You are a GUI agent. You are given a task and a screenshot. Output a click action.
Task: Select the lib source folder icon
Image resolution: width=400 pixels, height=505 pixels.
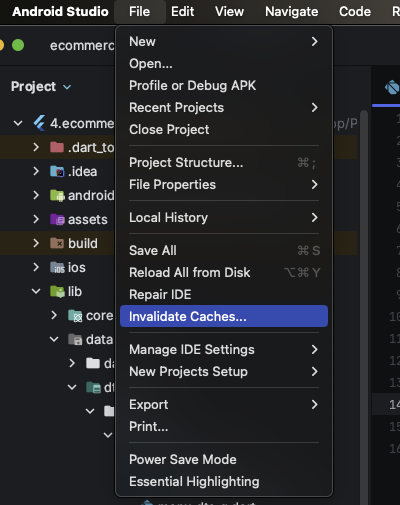coord(57,292)
